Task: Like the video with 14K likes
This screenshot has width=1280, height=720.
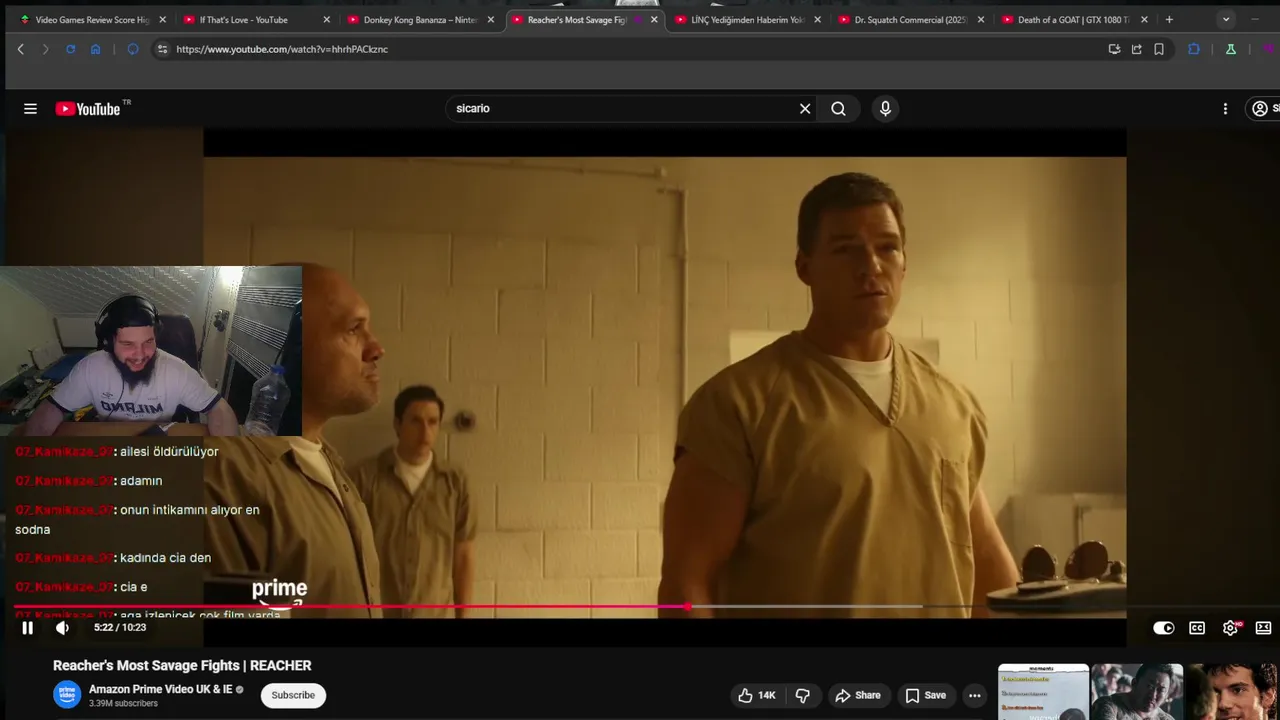Action: point(757,696)
